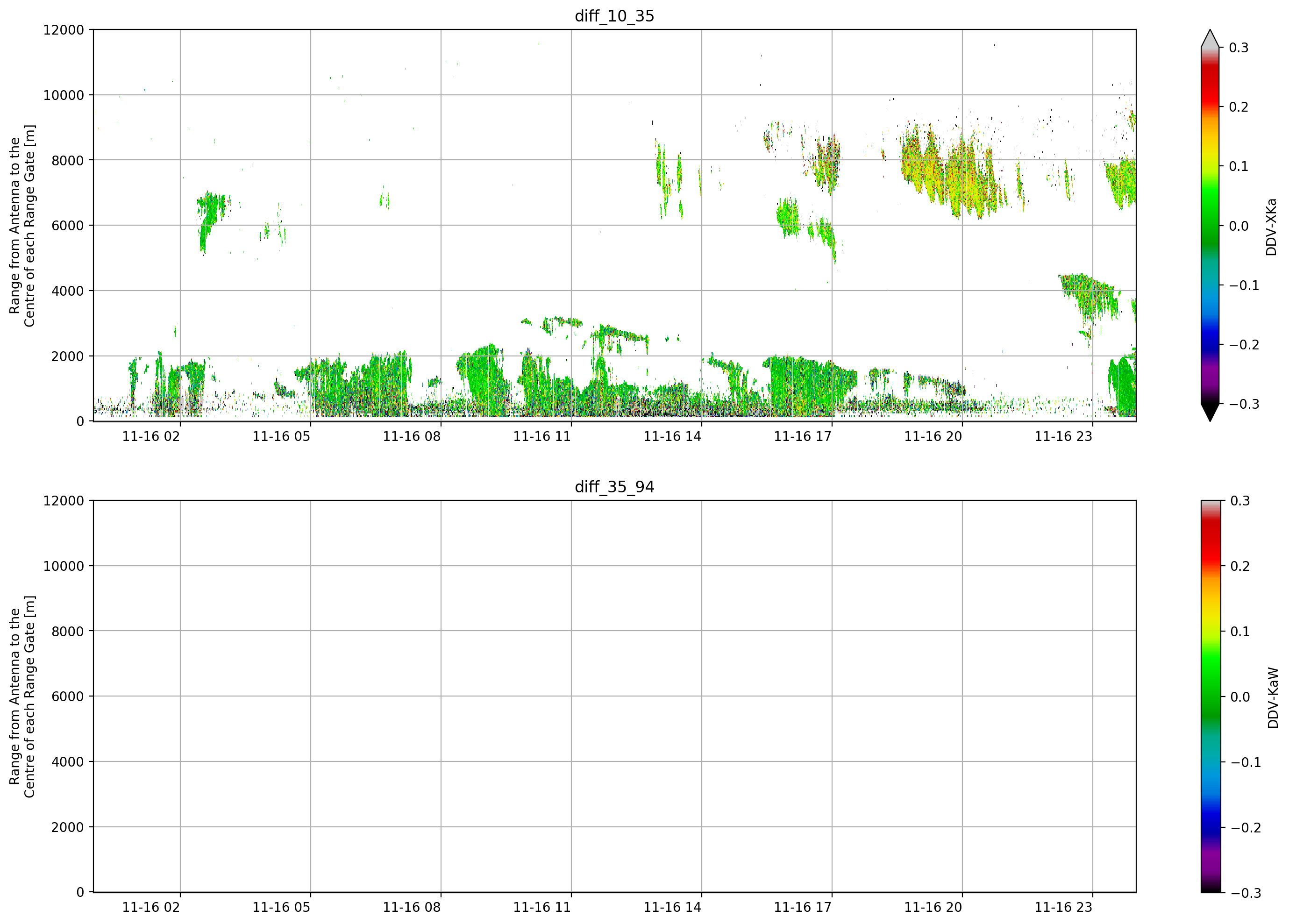Click the y-axis range label of the diff_35_94 plot
1289x924 pixels.
[22, 696]
